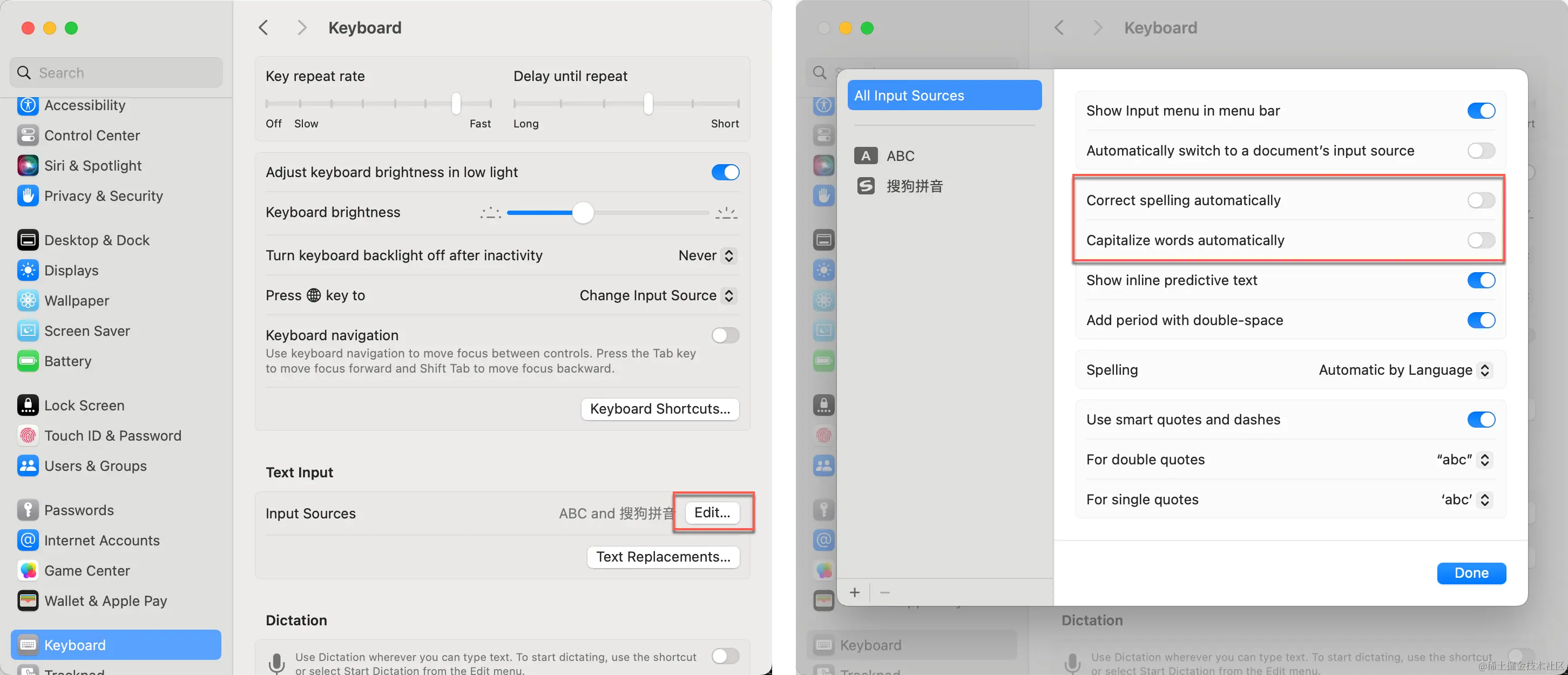Open the For double quotes style dropdown
The height and width of the screenshot is (675, 1568).
pyautogui.click(x=1463, y=460)
